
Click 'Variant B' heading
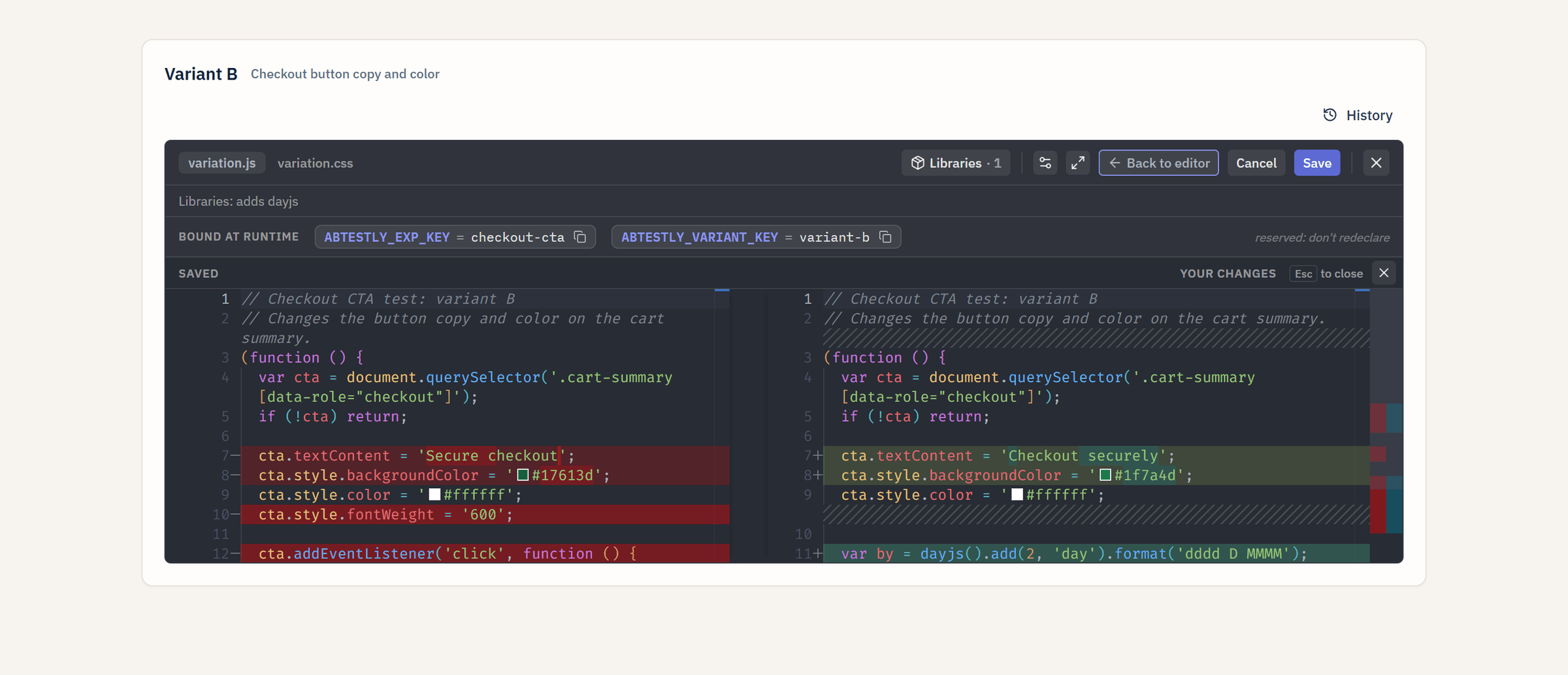[x=201, y=74]
